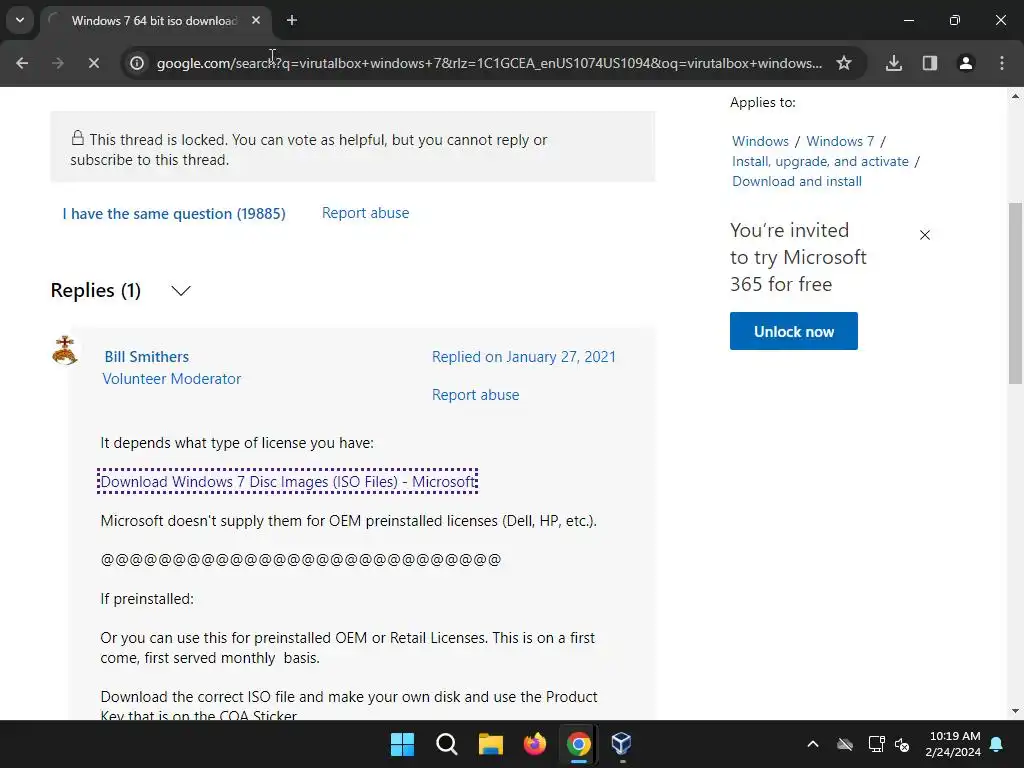Image resolution: width=1024 pixels, height=768 pixels.
Task: Switch to Chrome in the taskbar
Action: (x=578, y=744)
